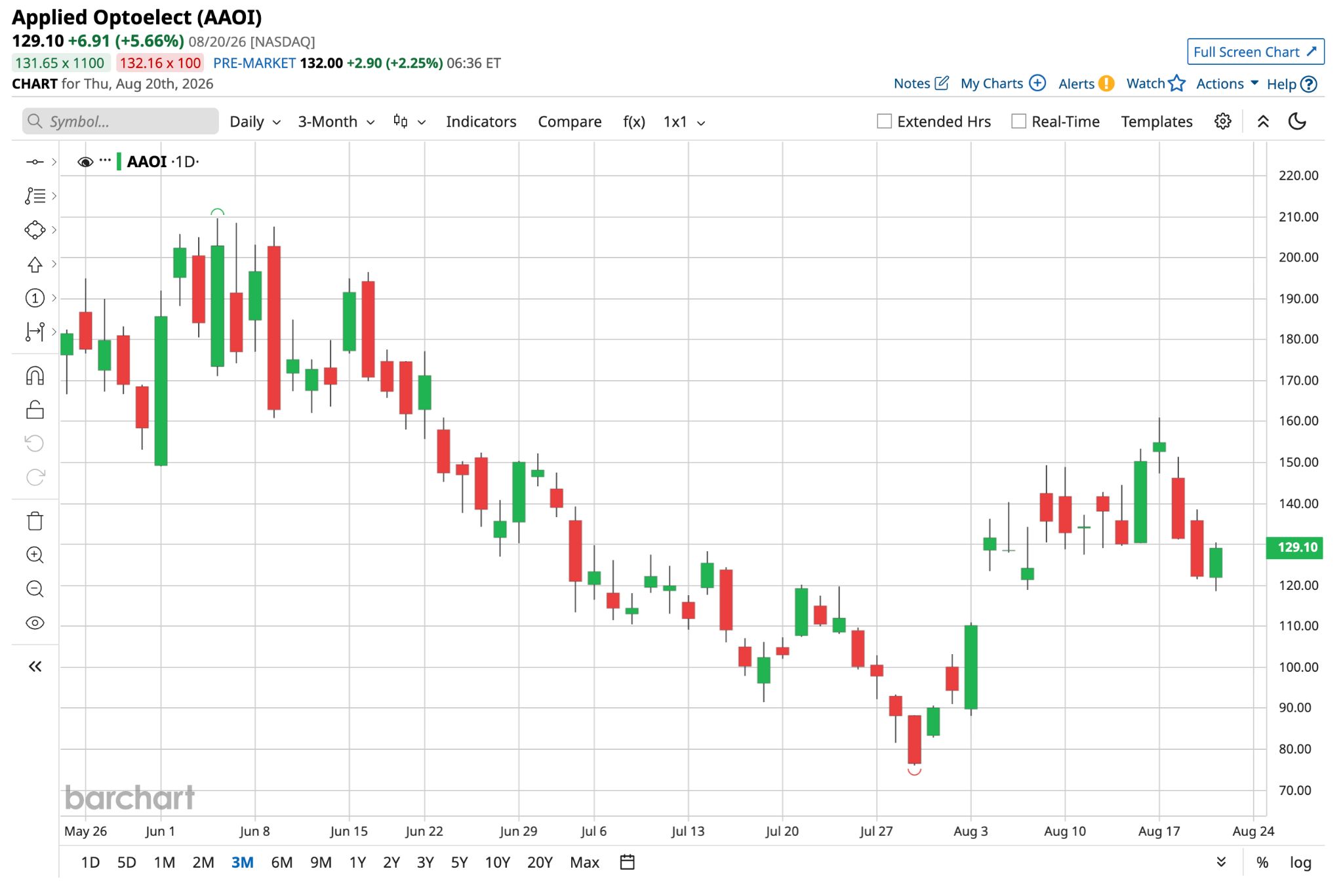Click the Symbol search field
Image resolution: width=1343 pixels, height=896 pixels.
pyautogui.click(x=121, y=121)
